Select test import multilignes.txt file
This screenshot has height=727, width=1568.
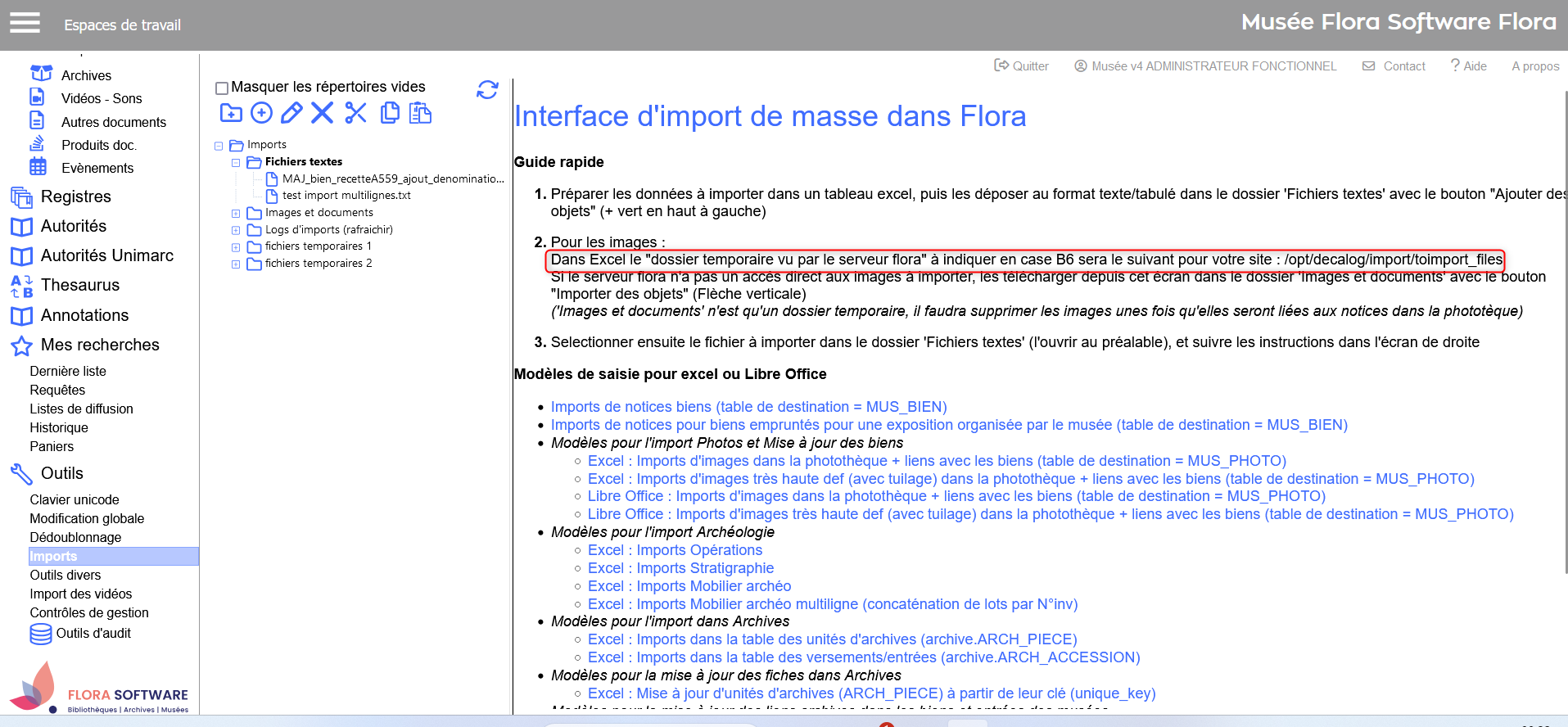(x=346, y=196)
